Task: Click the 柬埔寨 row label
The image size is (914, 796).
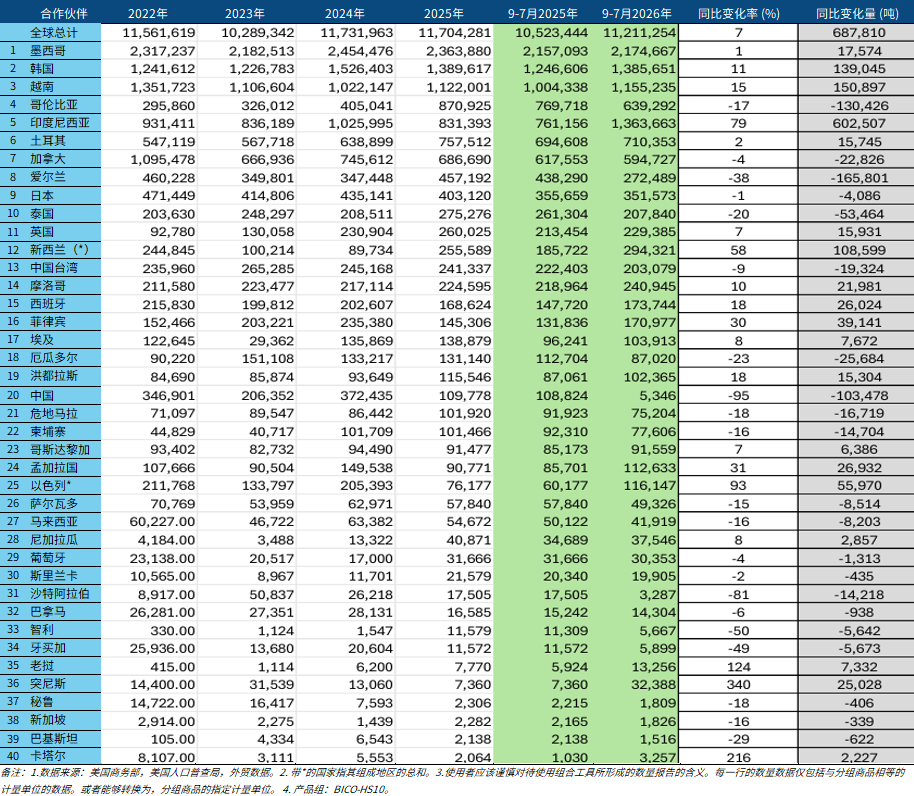Action: pyautogui.click(x=48, y=431)
